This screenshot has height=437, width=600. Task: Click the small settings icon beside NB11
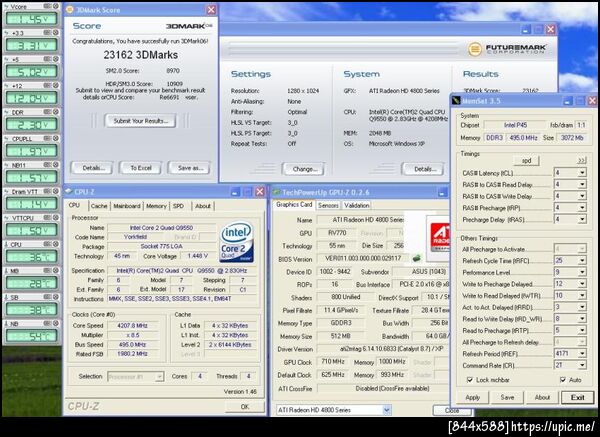[x=47, y=165]
